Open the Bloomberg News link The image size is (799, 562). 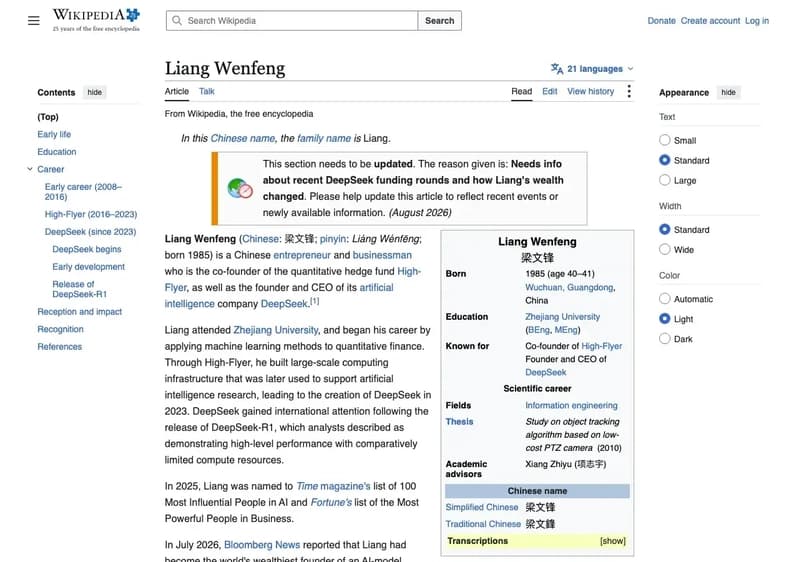tap(262, 545)
